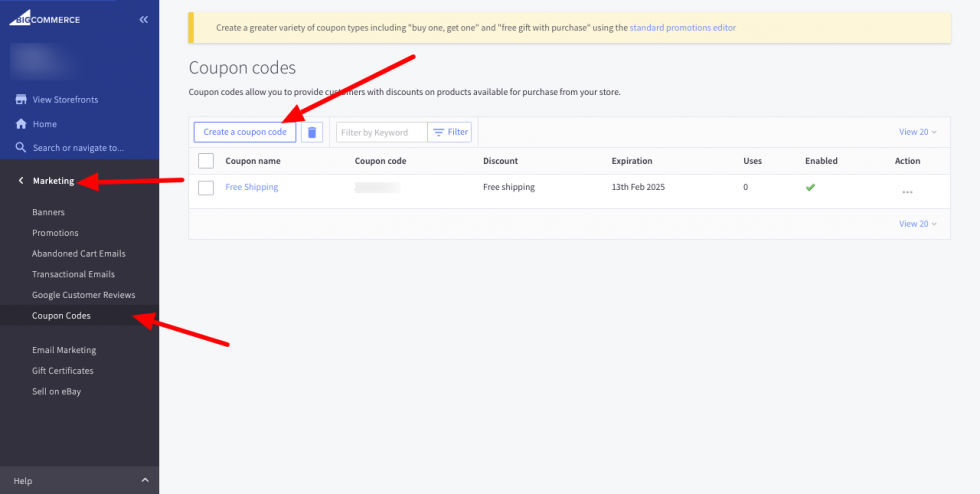980x494 pixels.
Task: Click the Filter button with funnel icon
Action: [450, 132]
